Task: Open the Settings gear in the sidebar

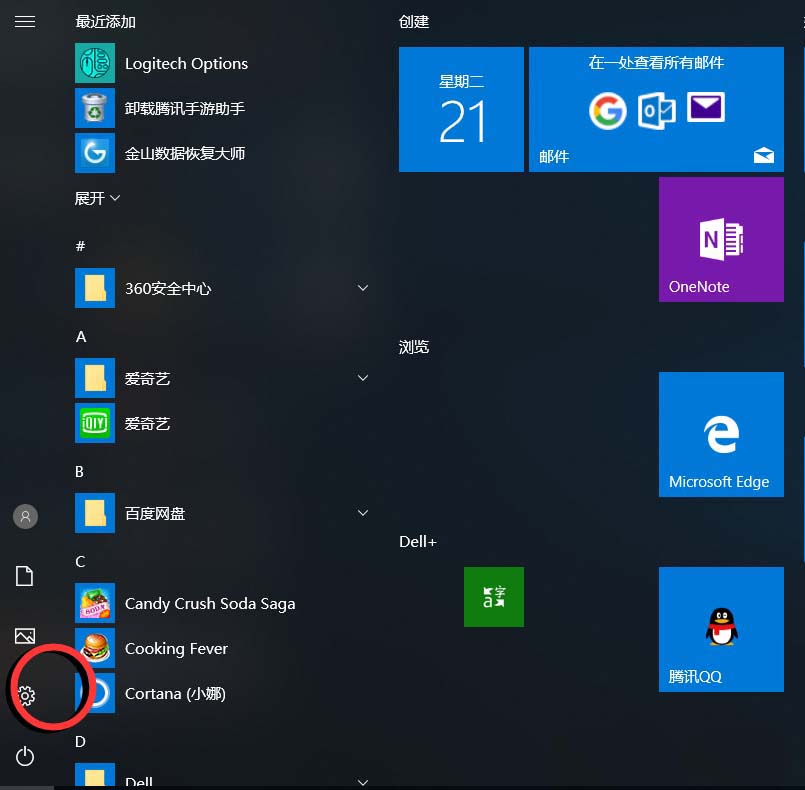Action: point(25,696)
